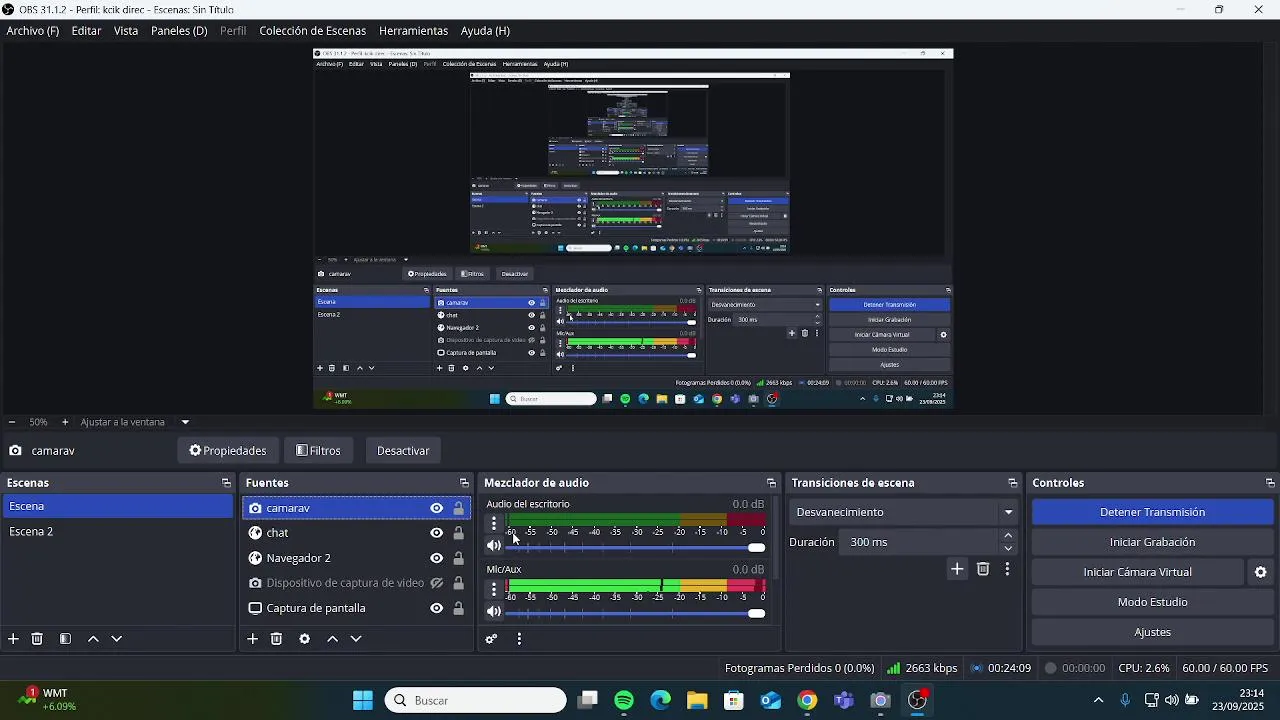The height and width of the screenshot is (720, 1280).
Task: Click Detener Transmisión button
Action: coord(1152,512)
